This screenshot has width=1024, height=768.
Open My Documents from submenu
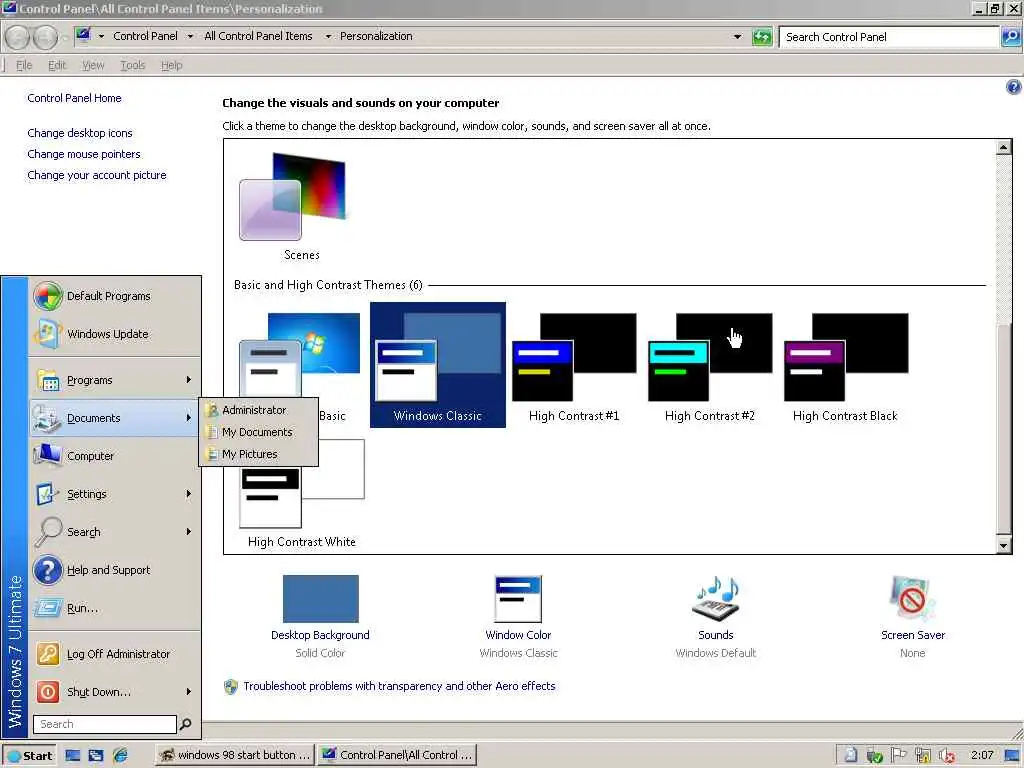click(258, 432)
